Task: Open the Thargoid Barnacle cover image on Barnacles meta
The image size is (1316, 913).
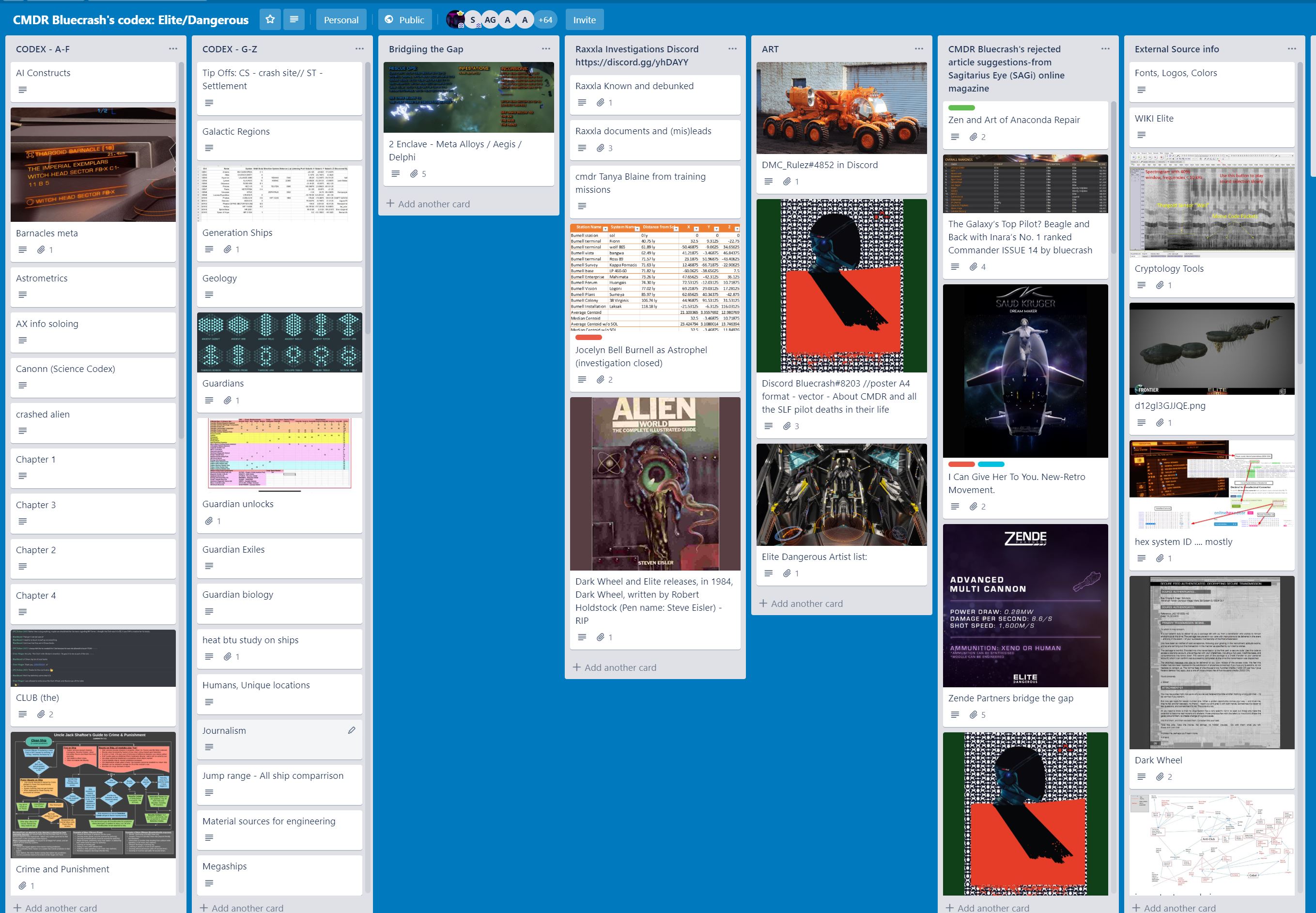Action: tap(93, 165)
